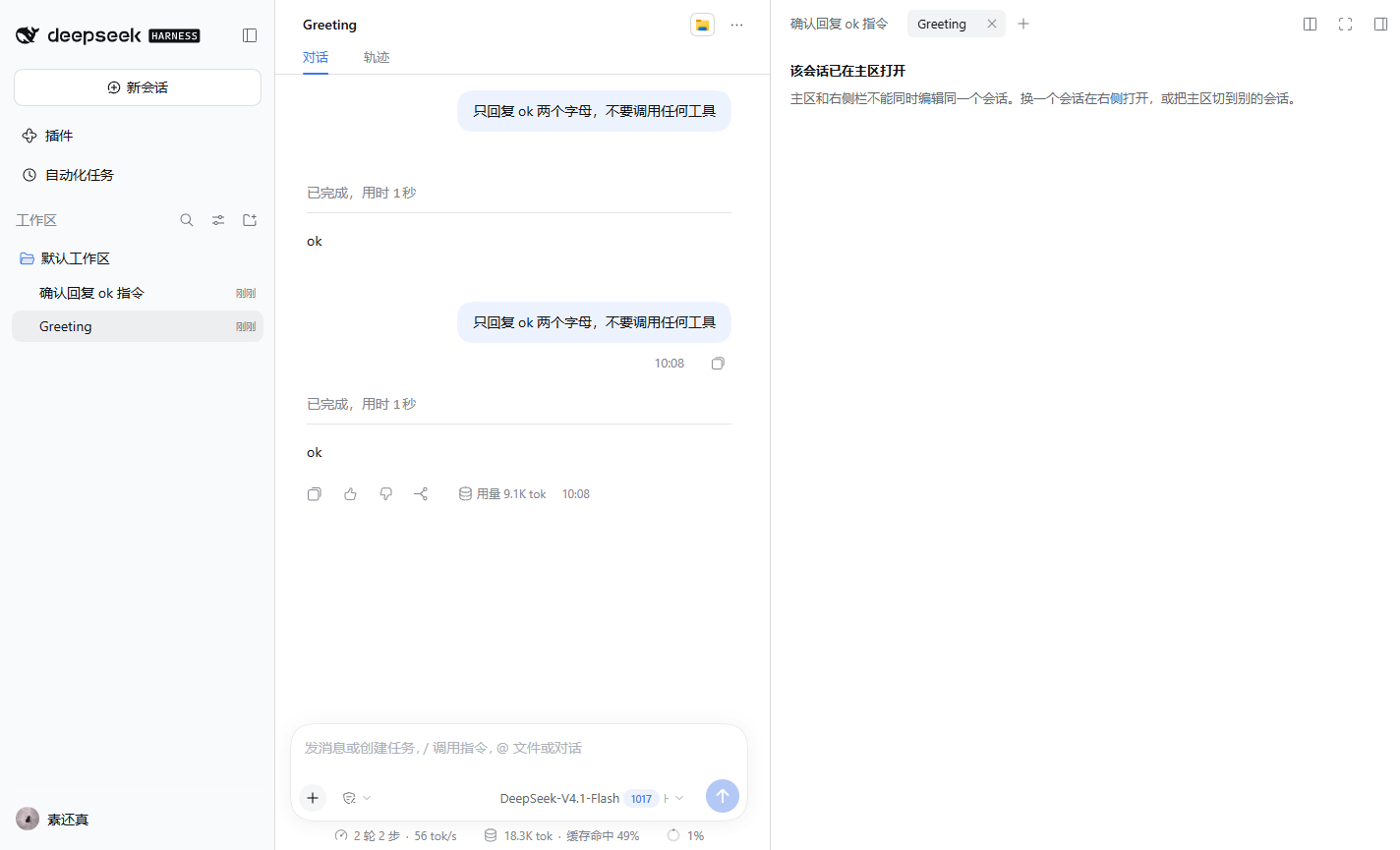Screen dimensions: 1400x850
Task: Open the shield permission mode dropdown
Action: (356, 798)
